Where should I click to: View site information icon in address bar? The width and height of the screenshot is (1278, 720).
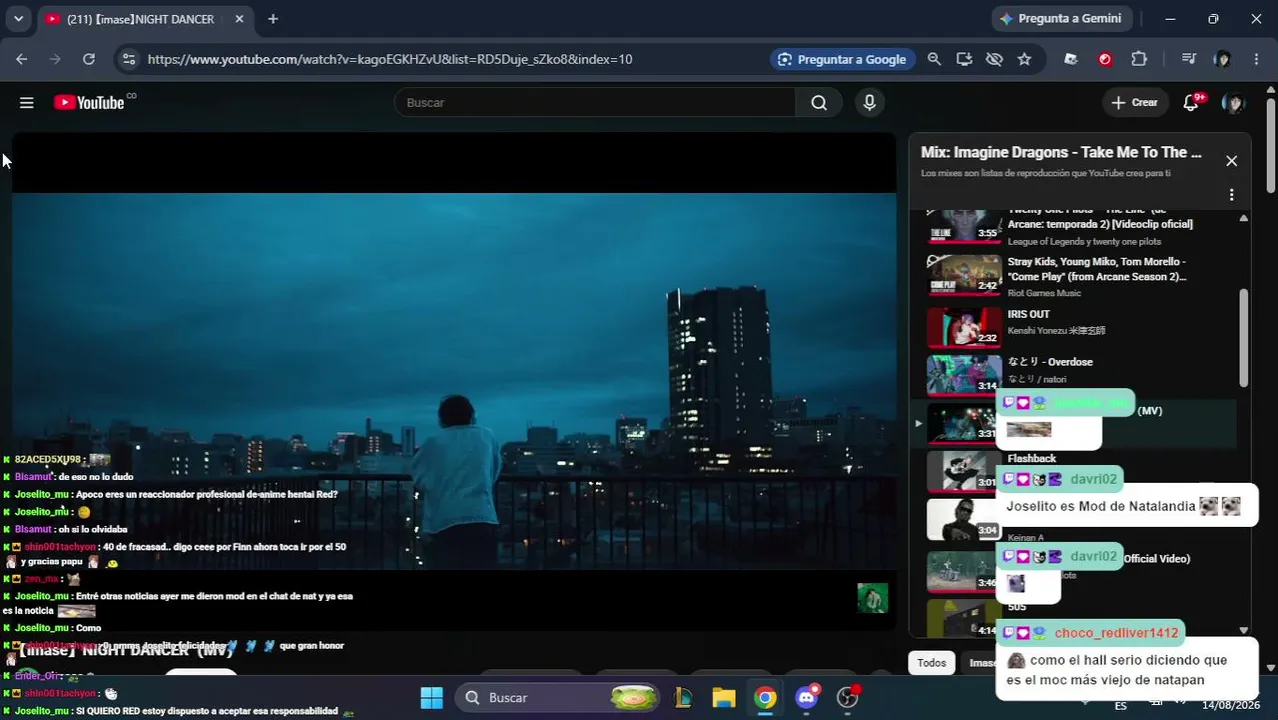(128, 59)
